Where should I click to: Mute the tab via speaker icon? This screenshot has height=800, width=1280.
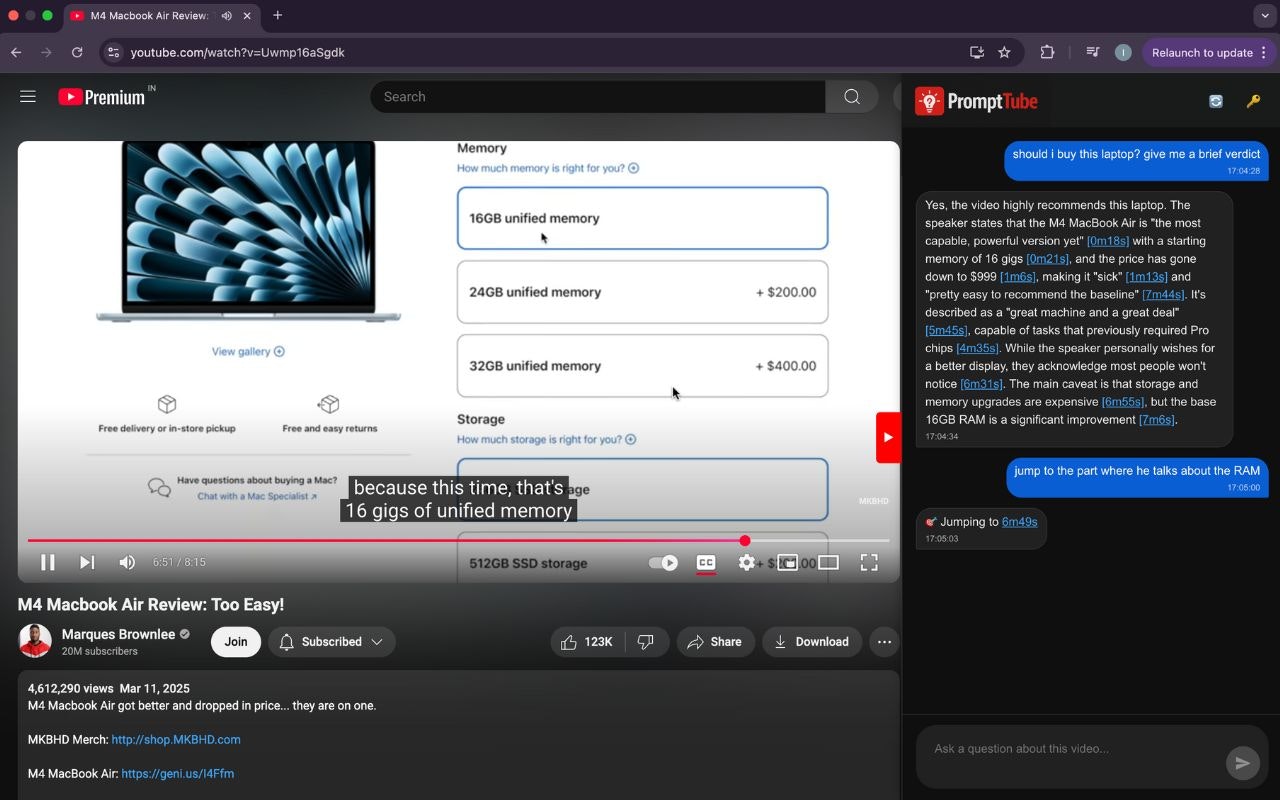click(x=227, y=15)
